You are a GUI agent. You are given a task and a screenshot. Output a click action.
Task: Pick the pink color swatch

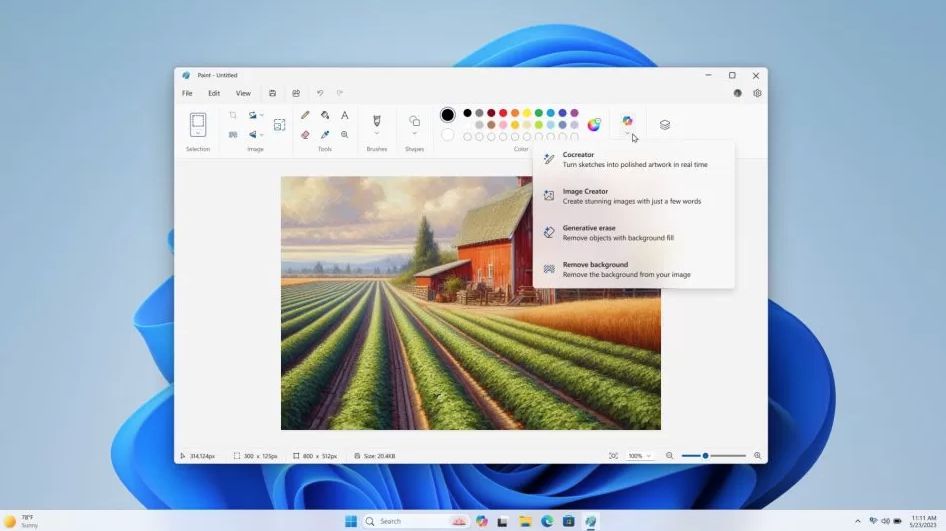point(503,125)
